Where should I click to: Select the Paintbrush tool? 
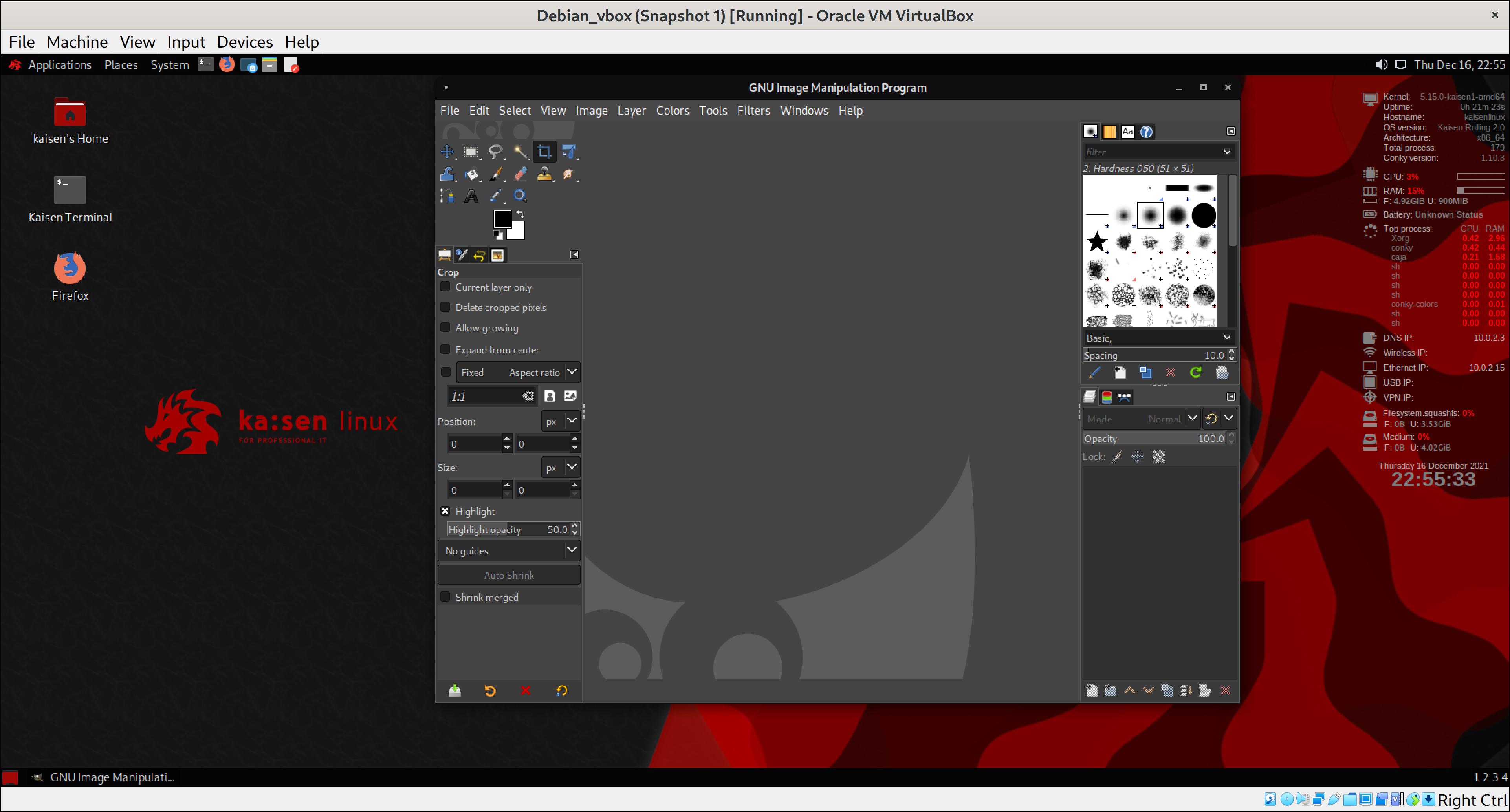pos(495,174)
